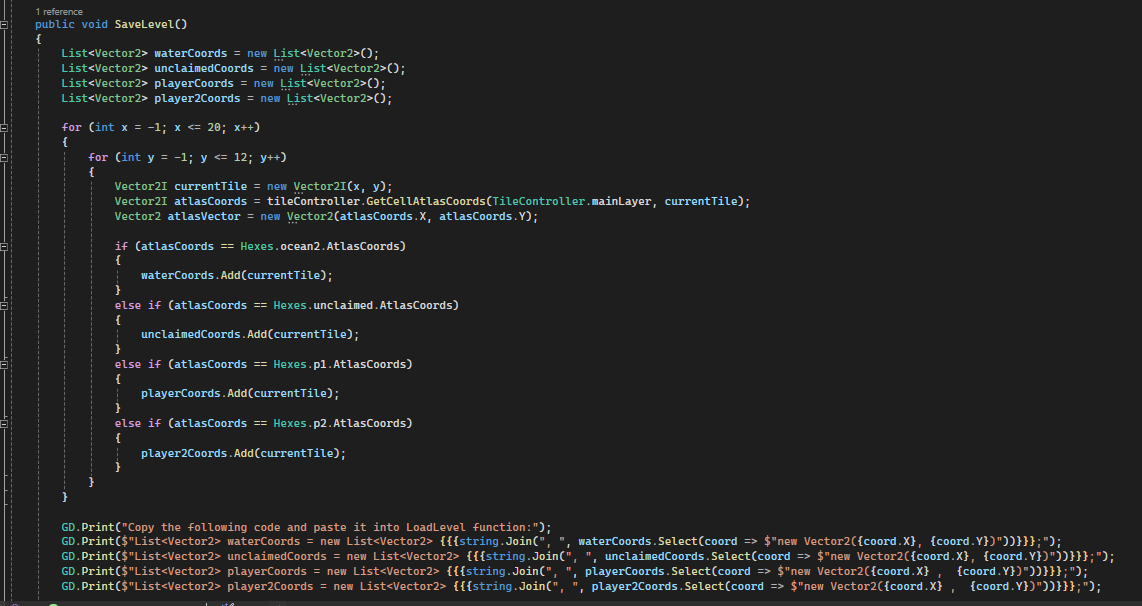The width and height of the screenshot is (1142, 606).
Task: Open the "1 reference" CodeLens link
Action: pos(59,11)
